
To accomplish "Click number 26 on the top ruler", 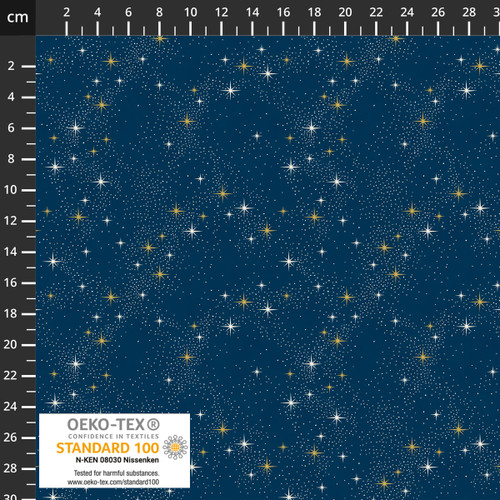I will tap(438, 12).
